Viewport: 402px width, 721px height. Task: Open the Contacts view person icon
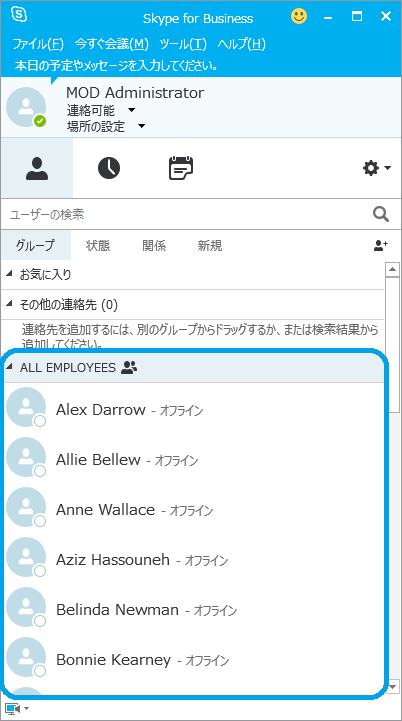tap(37, 168)
